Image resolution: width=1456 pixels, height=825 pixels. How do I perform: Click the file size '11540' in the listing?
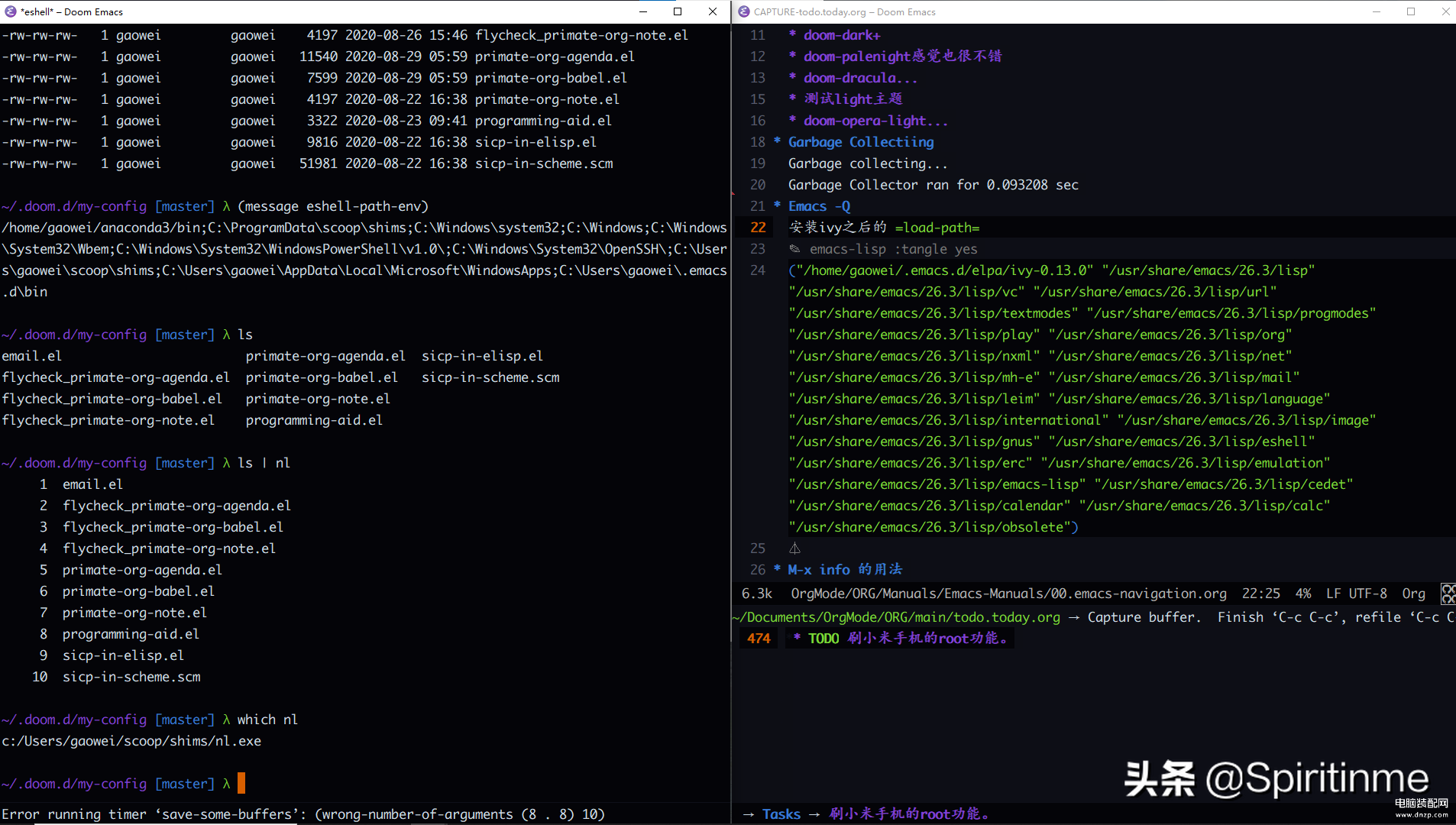point(319,57)
